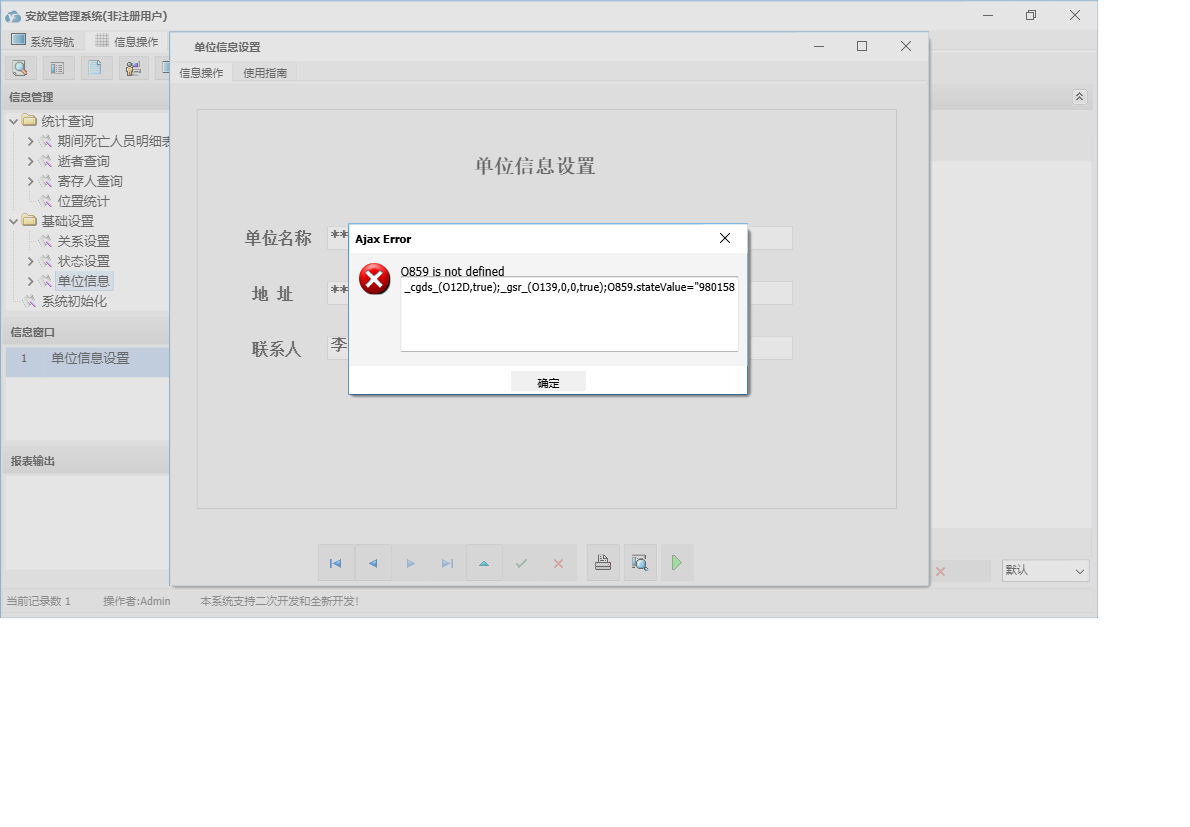Image resolution: width=1190 pixels, height=827 pixels.
Task: Click the 'O859 is not defined' error message
Action: pyautogui.click(x=452, y=272)
